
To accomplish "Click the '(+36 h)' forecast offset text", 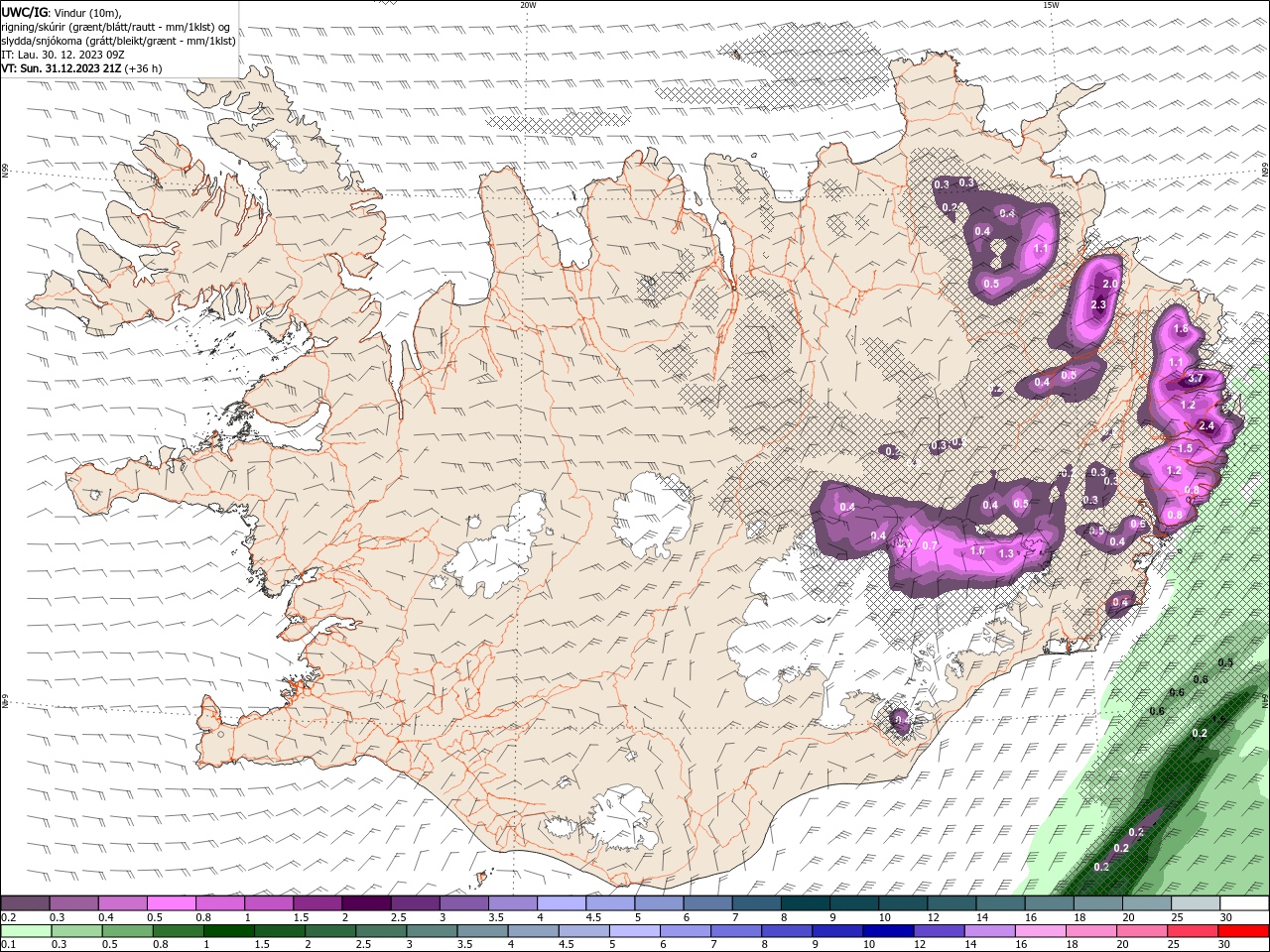I will point(143,68).
